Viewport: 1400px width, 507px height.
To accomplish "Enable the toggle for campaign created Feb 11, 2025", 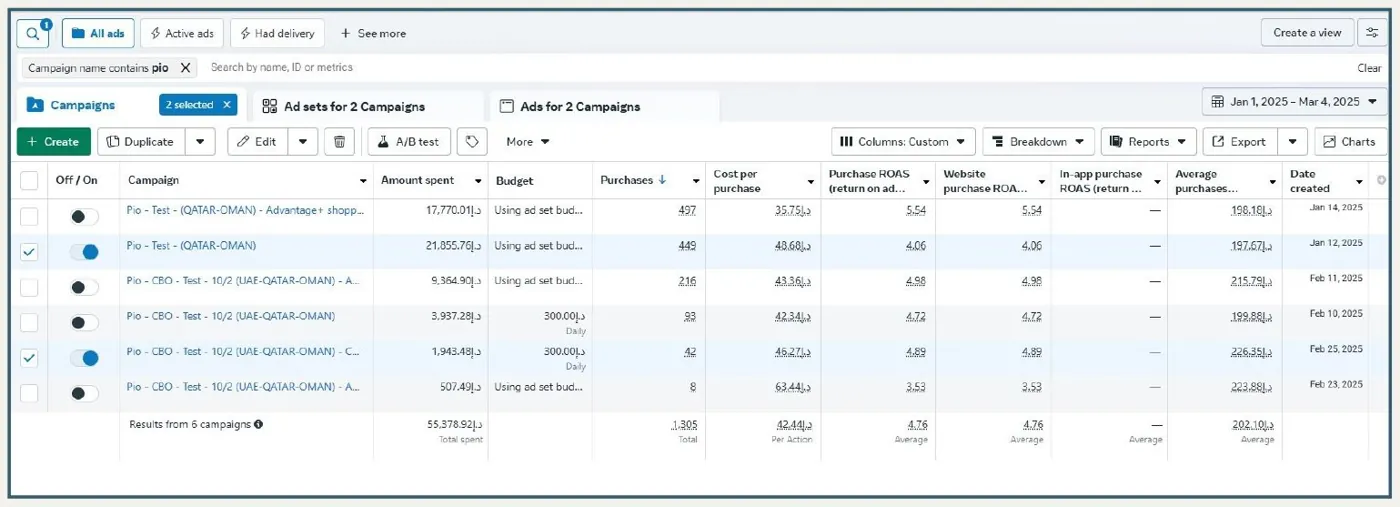I will [84, 288].
